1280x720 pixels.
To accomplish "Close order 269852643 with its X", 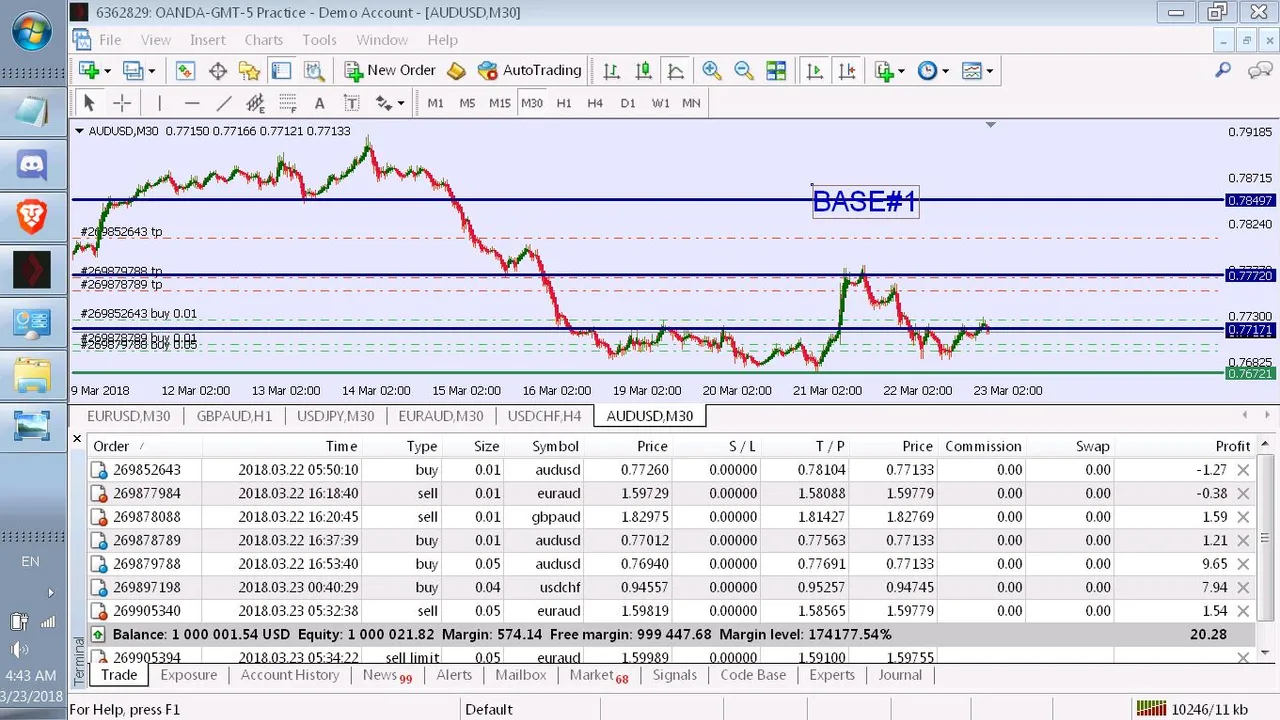I will (1243, 469).
